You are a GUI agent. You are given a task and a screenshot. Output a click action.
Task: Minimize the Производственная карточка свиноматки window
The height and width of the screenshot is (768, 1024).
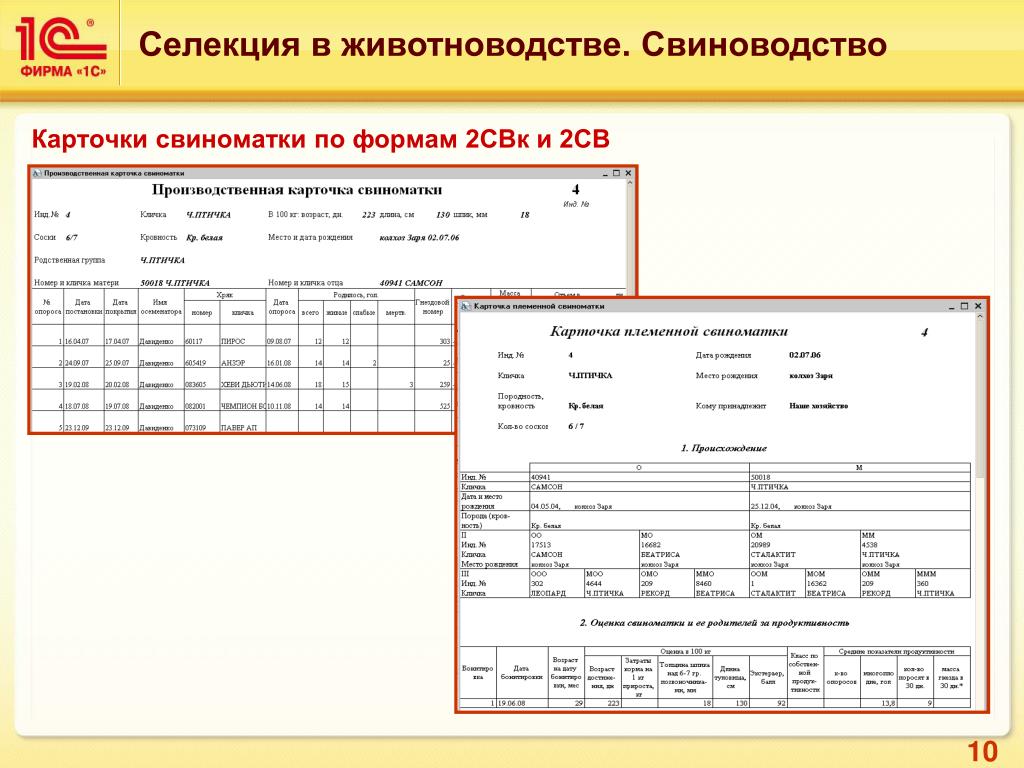point(605,174)
